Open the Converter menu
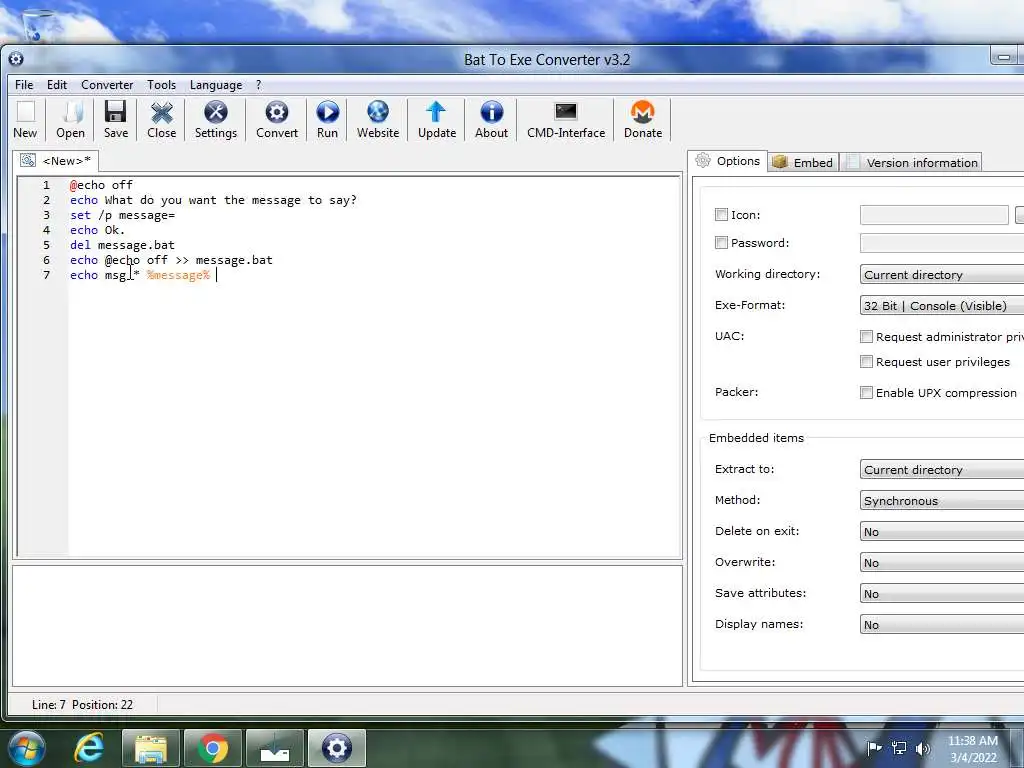Screen dimensions: 1024x768 pyautogui.click(x=107, y=85)
